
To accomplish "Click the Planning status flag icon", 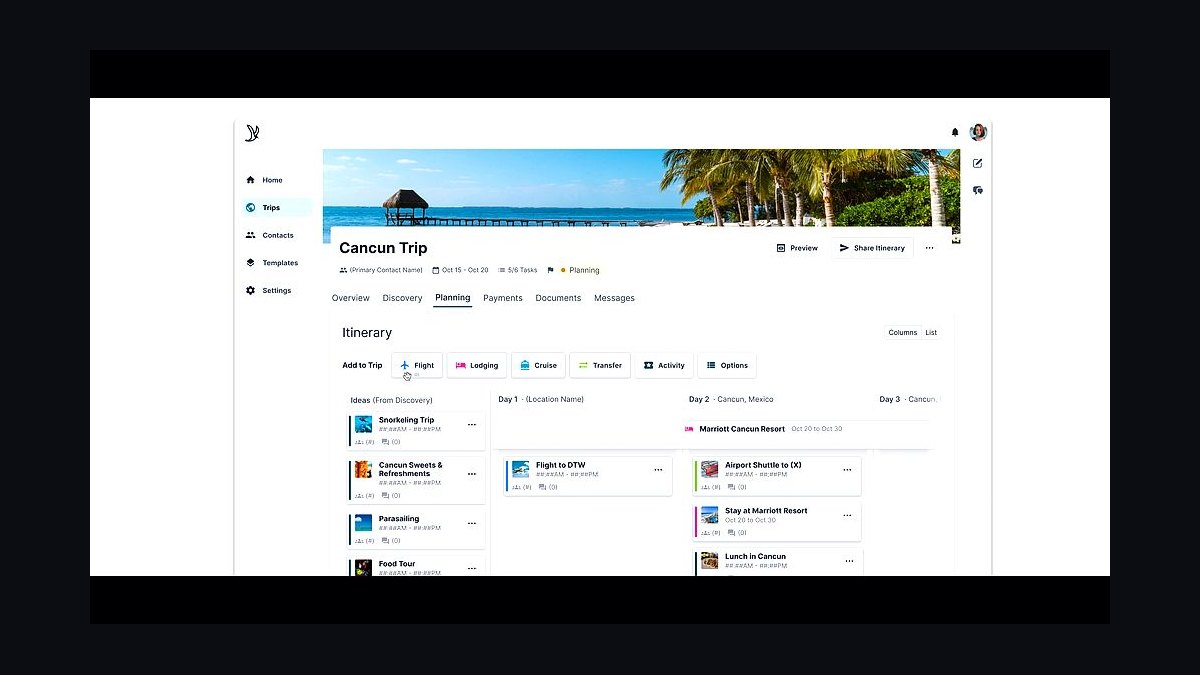I will tap(550, 270).
